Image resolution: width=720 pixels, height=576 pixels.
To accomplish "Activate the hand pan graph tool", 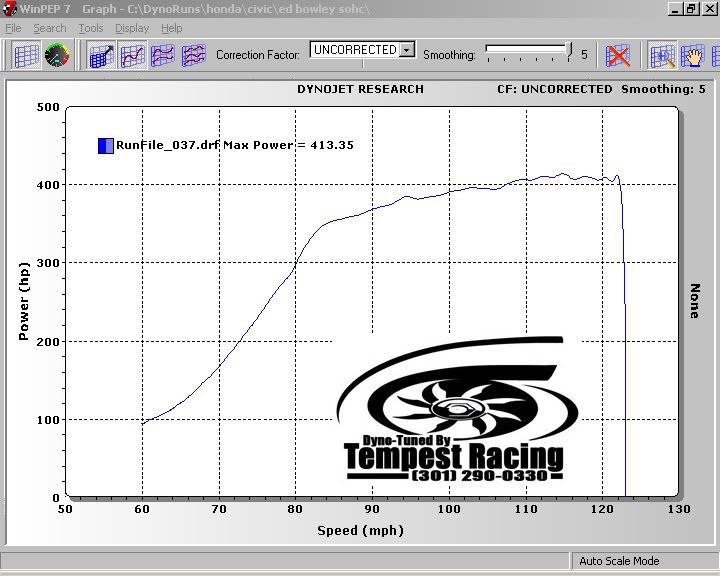I will click(692, 56).
